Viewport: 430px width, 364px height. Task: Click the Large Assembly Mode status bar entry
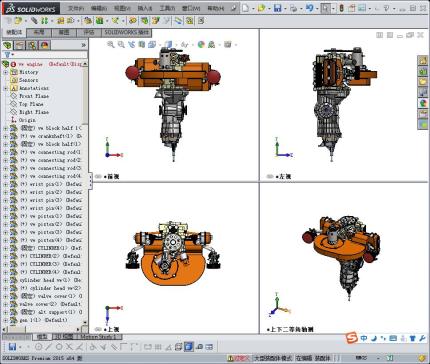[273, 358]
